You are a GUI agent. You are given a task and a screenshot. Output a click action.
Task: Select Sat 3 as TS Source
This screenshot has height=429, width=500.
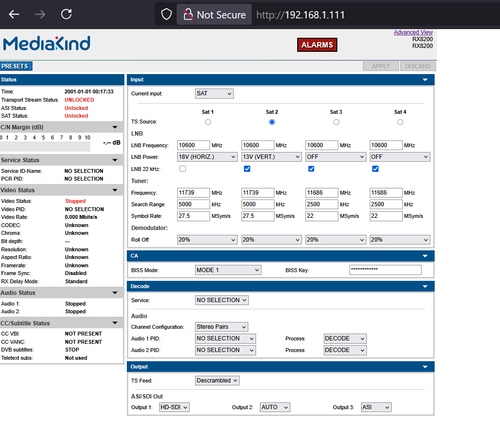click(x=336, y=122)
